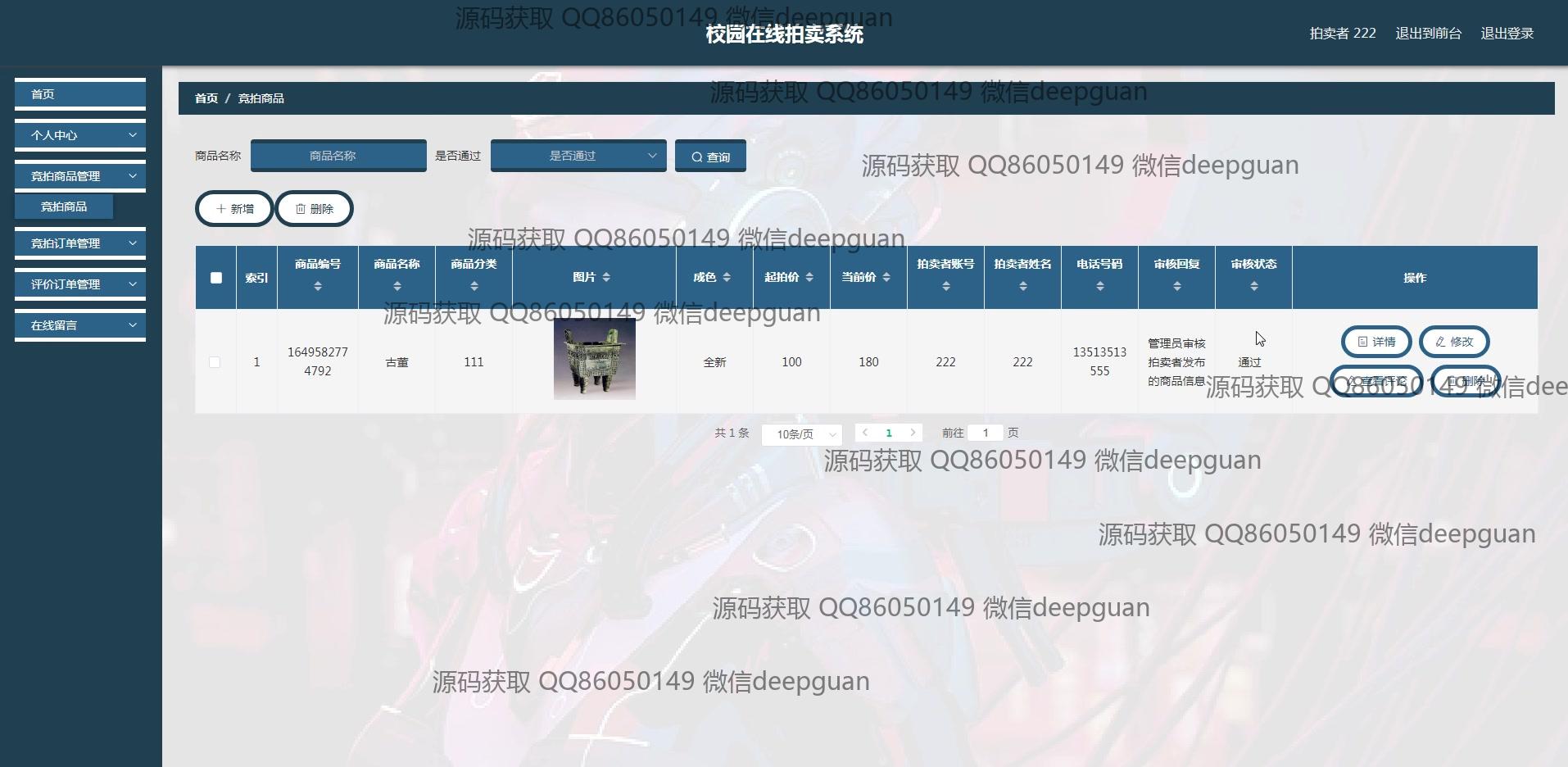Screen dimensions: 1568x767
Task: Sort table by 审核回复 column arrows
Action: click(1177, 286)
